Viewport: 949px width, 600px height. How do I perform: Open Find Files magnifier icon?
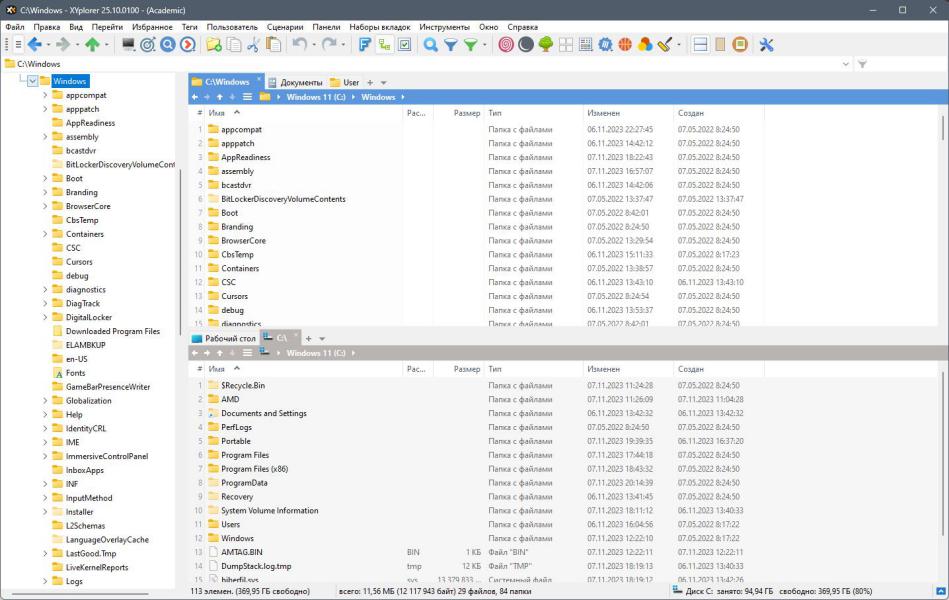(430, 44)
